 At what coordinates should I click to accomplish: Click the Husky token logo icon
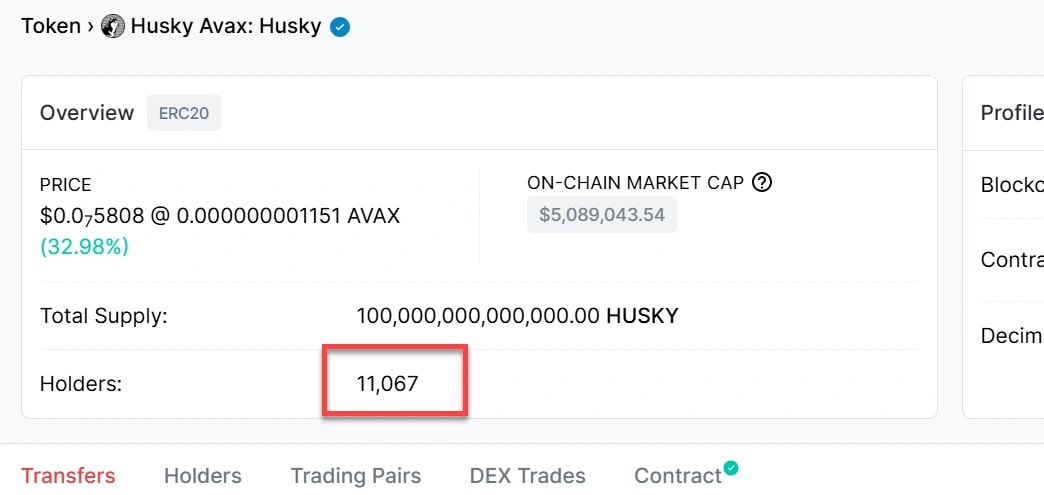coord(113,27)
